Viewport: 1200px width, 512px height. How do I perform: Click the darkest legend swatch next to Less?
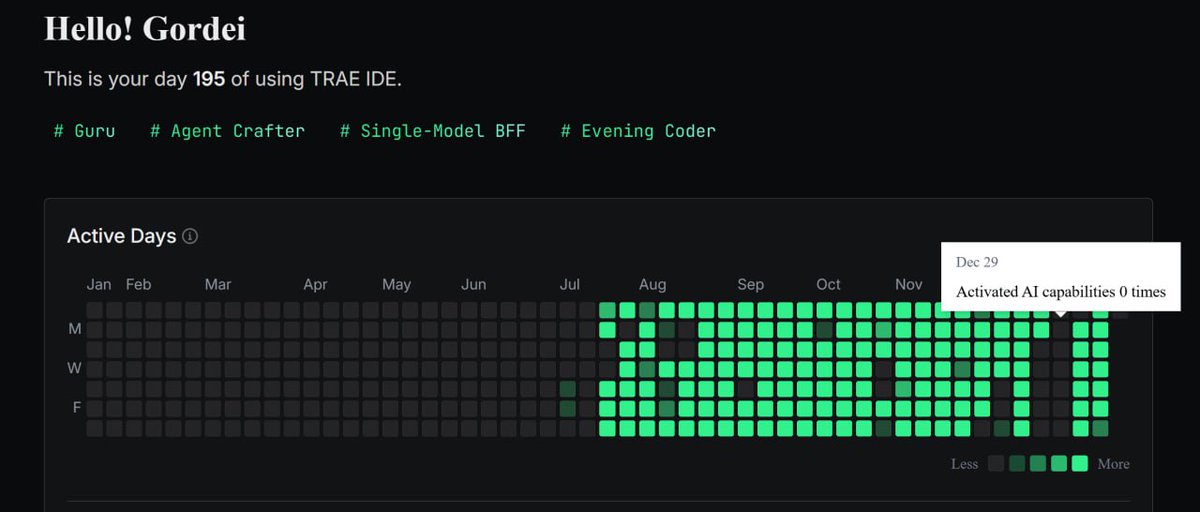click(996, 463)
